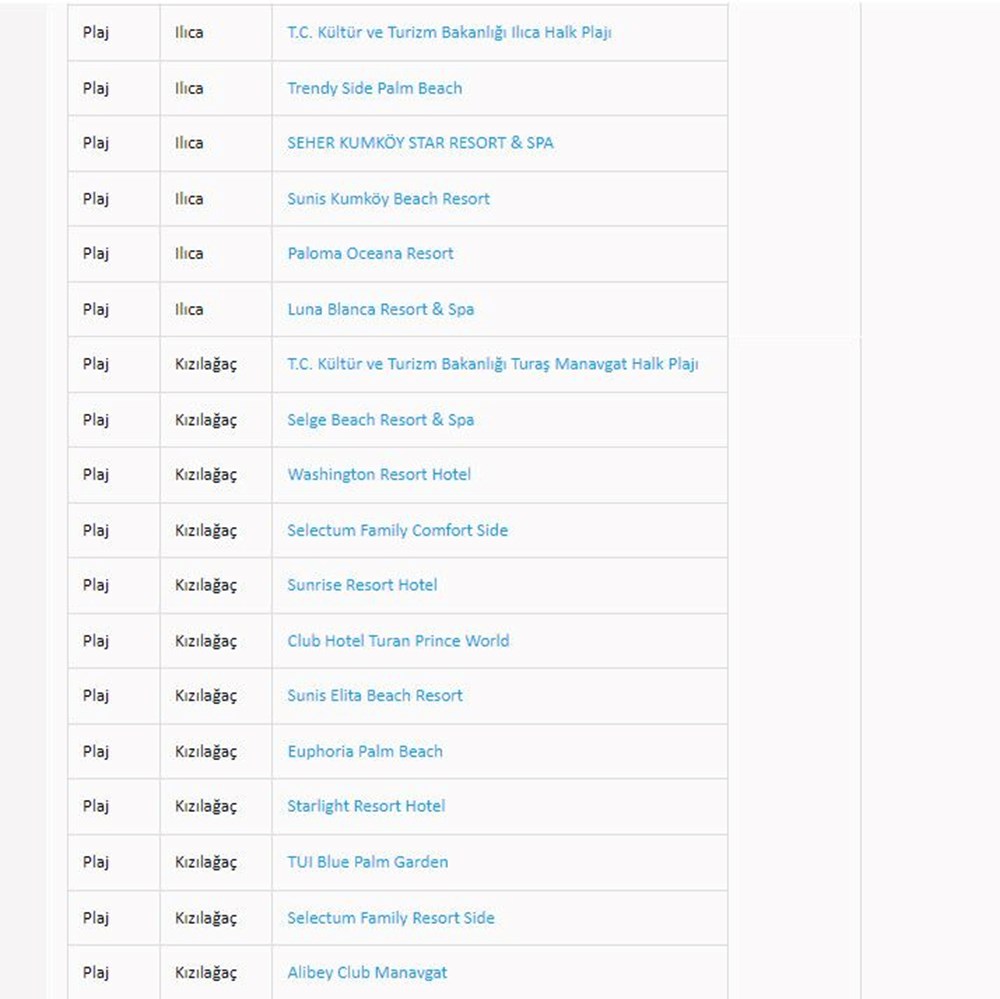1000x999 pixels.
Task: Open Sunis Elita Beach Resort link
Action: [375, 696]
